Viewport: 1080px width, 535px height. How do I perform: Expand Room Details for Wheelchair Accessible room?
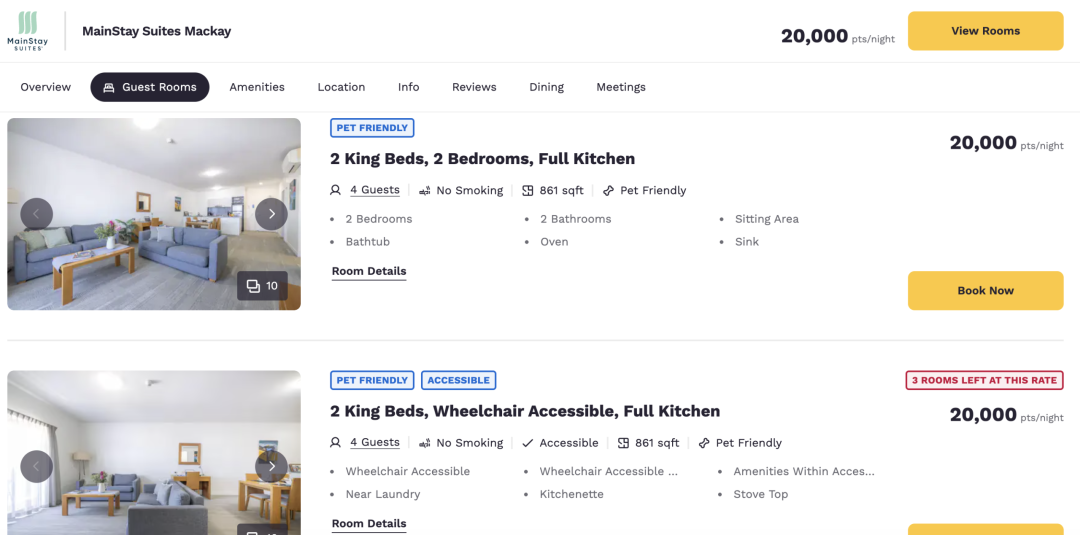click(369, 524)
